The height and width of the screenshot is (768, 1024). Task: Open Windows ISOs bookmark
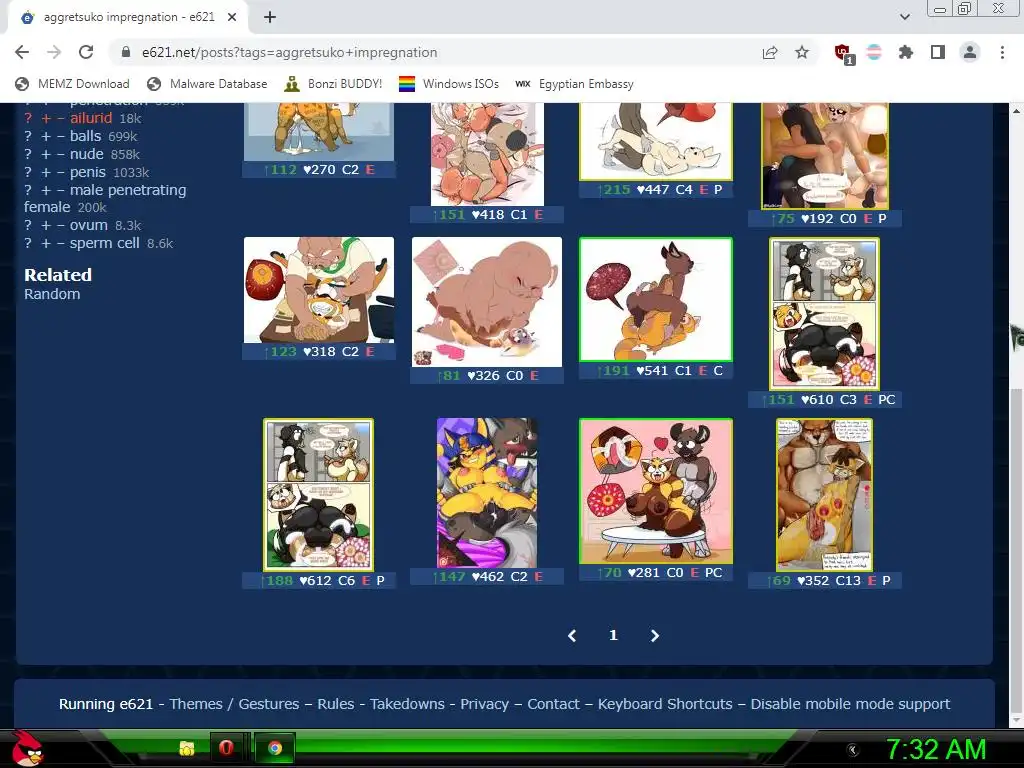click(449, 84)
